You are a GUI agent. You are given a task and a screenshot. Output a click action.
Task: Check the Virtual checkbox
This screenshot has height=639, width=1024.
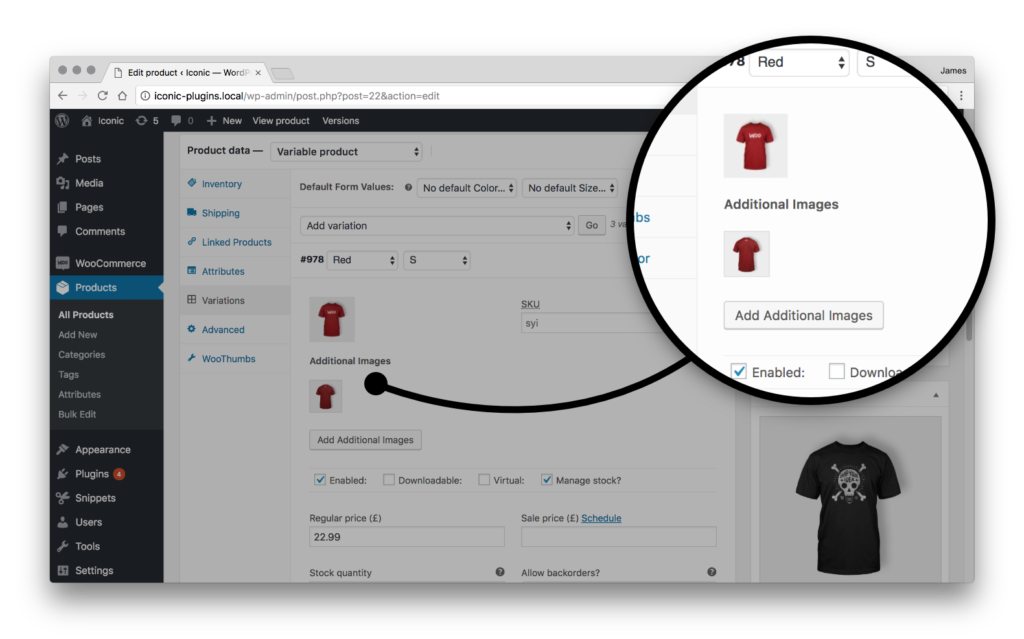pos(484,480)
